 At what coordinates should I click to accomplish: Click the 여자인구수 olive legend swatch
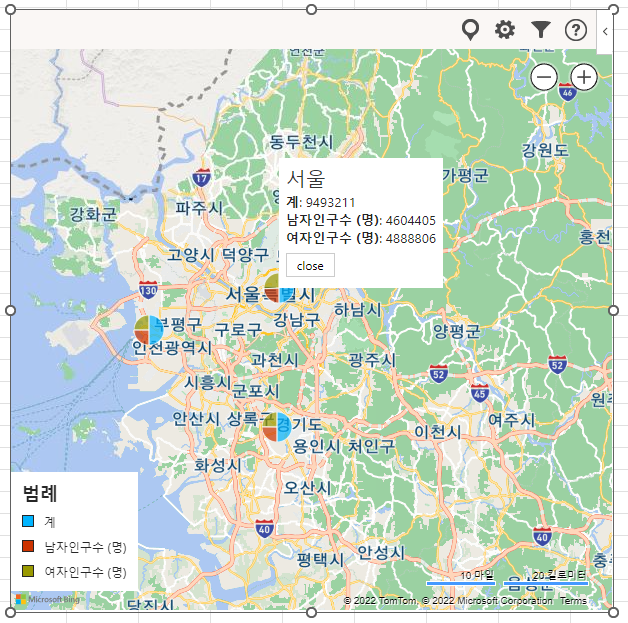28,571
